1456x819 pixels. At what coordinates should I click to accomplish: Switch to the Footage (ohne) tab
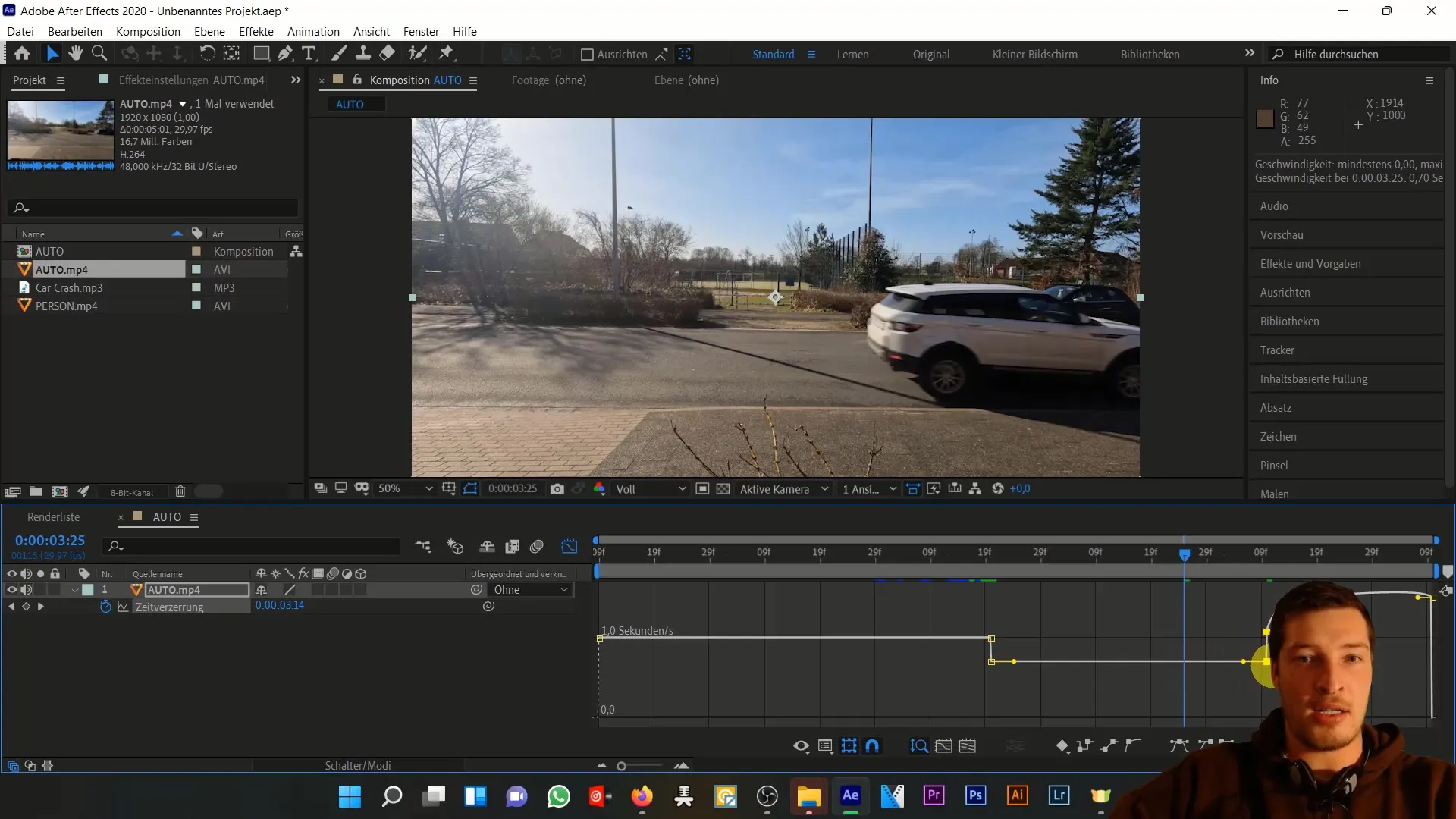point(549,80)
